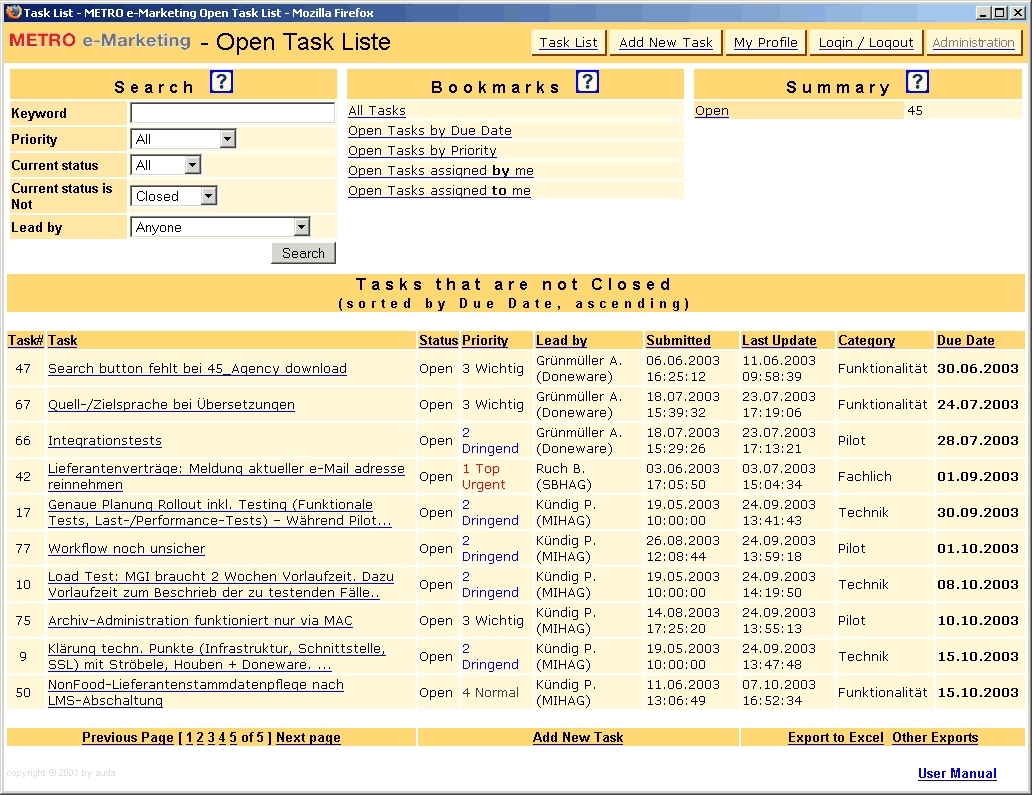
Task: Minimize the Firefox window
Action: coord(983,12)
